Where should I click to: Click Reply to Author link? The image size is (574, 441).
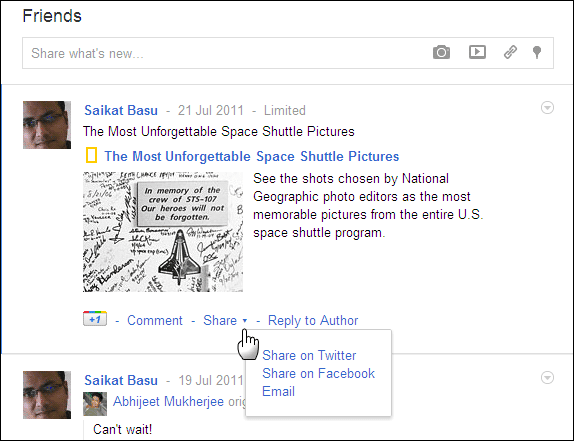pyautogui.click(x=313, y=320)
